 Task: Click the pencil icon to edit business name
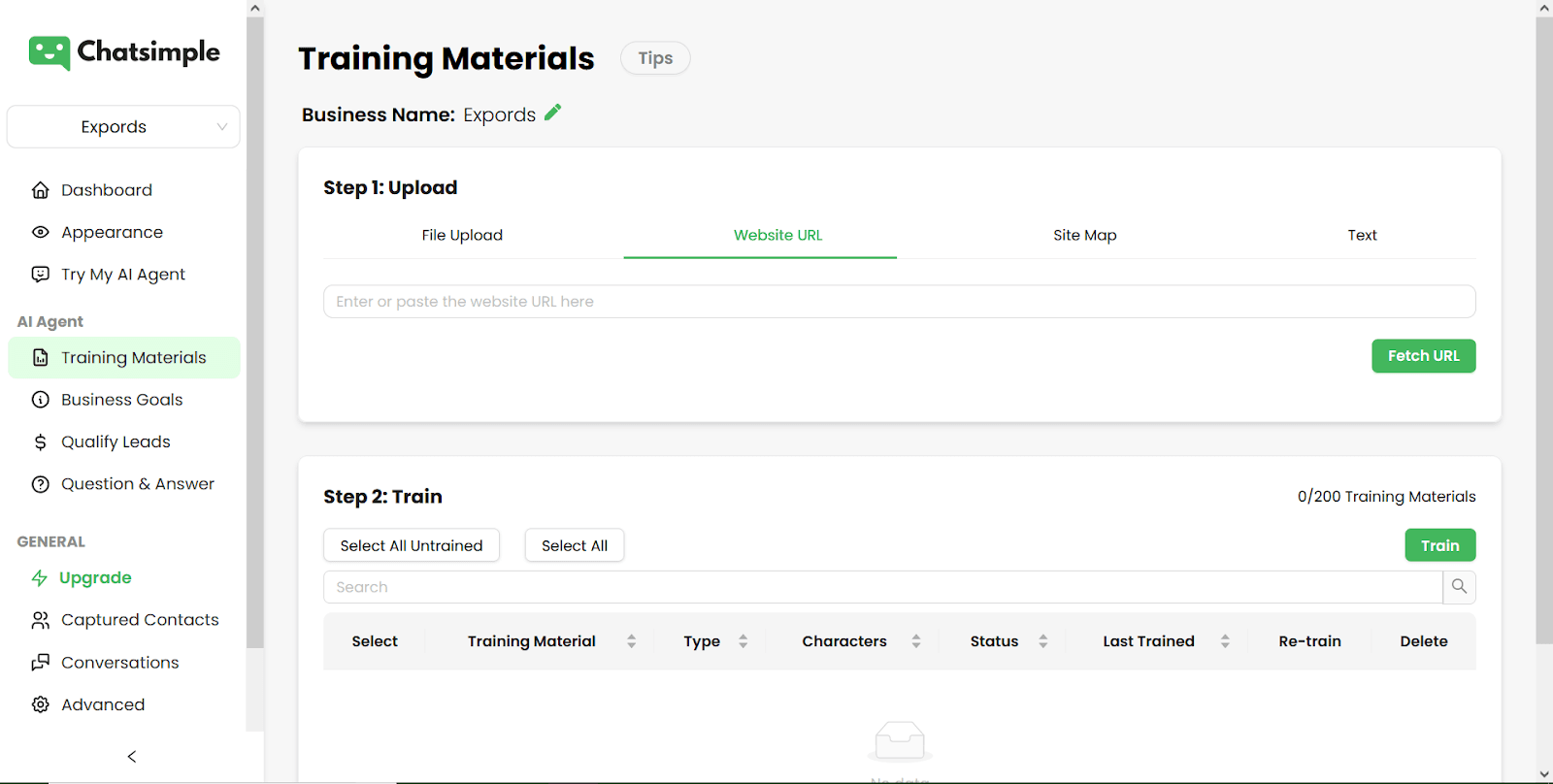553,113
